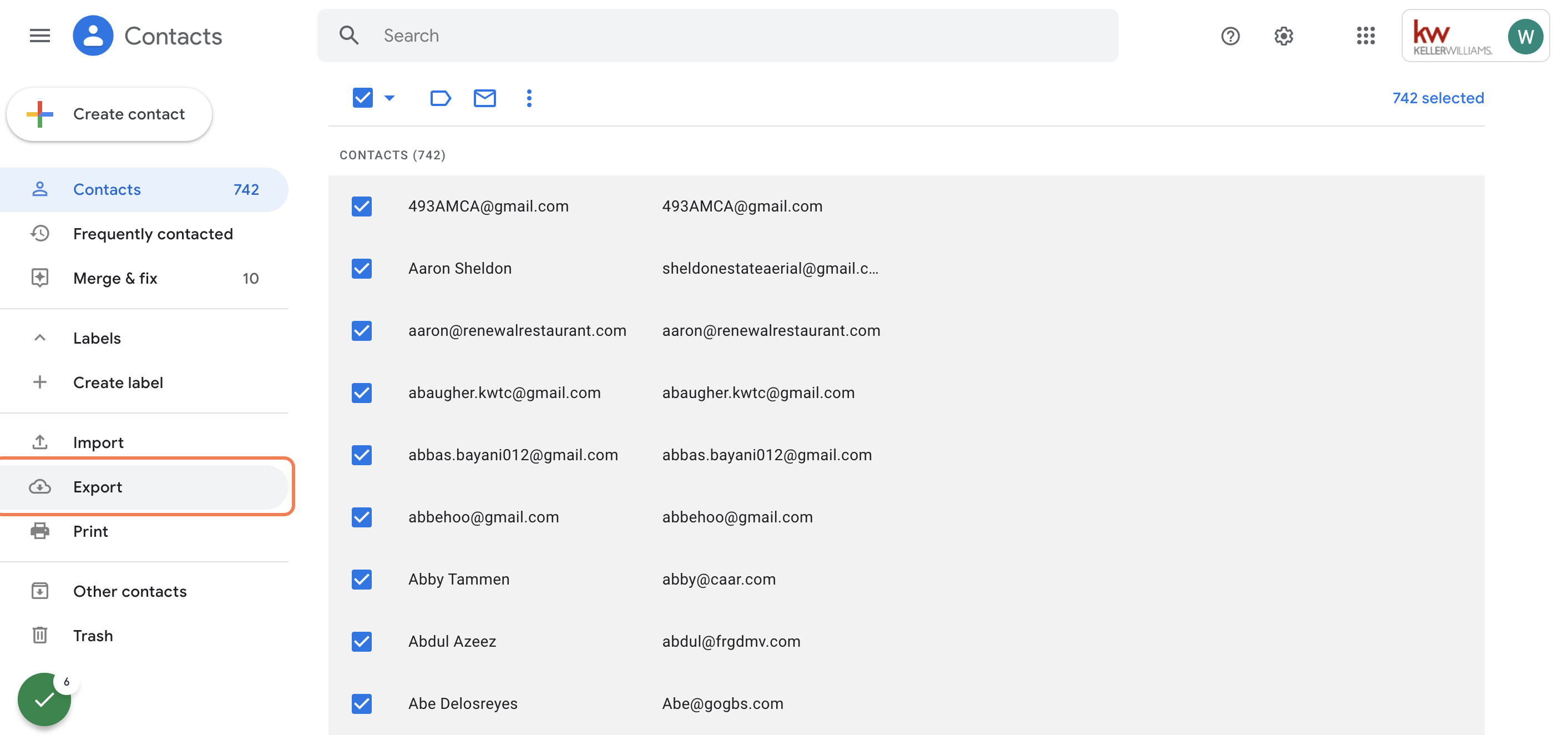Click the search magnifier icon
1568x735 pixels.
click(x=349, y=36)
